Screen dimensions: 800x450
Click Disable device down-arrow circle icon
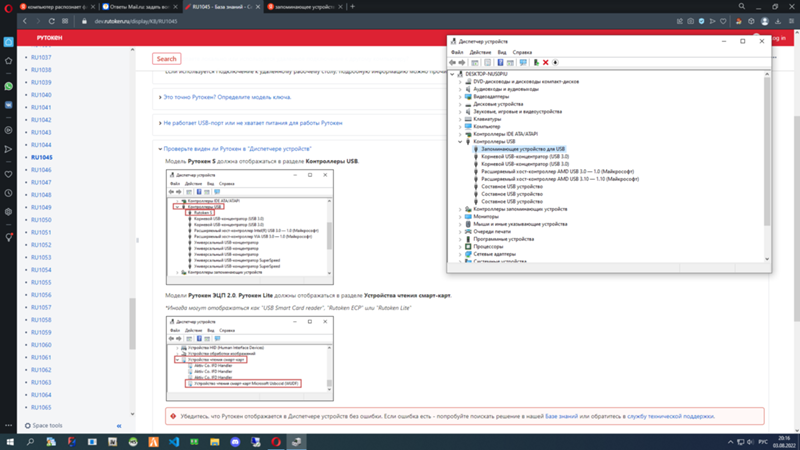555,62
